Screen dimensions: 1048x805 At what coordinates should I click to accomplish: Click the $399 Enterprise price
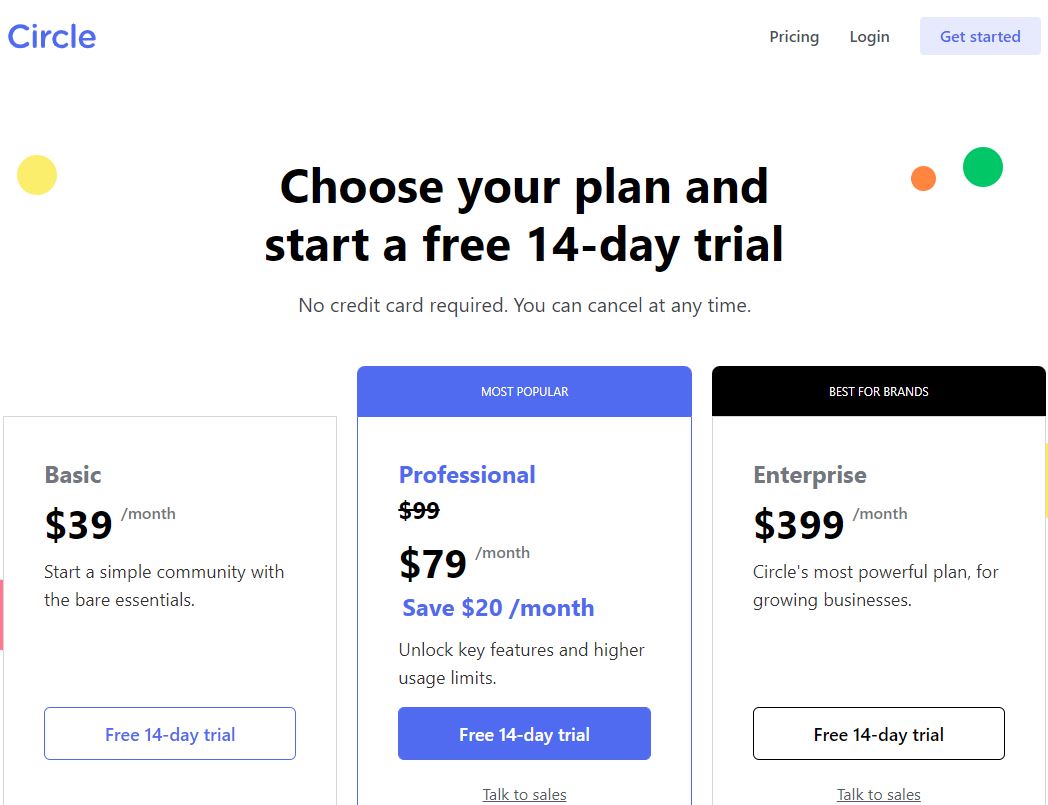[799, 525]
